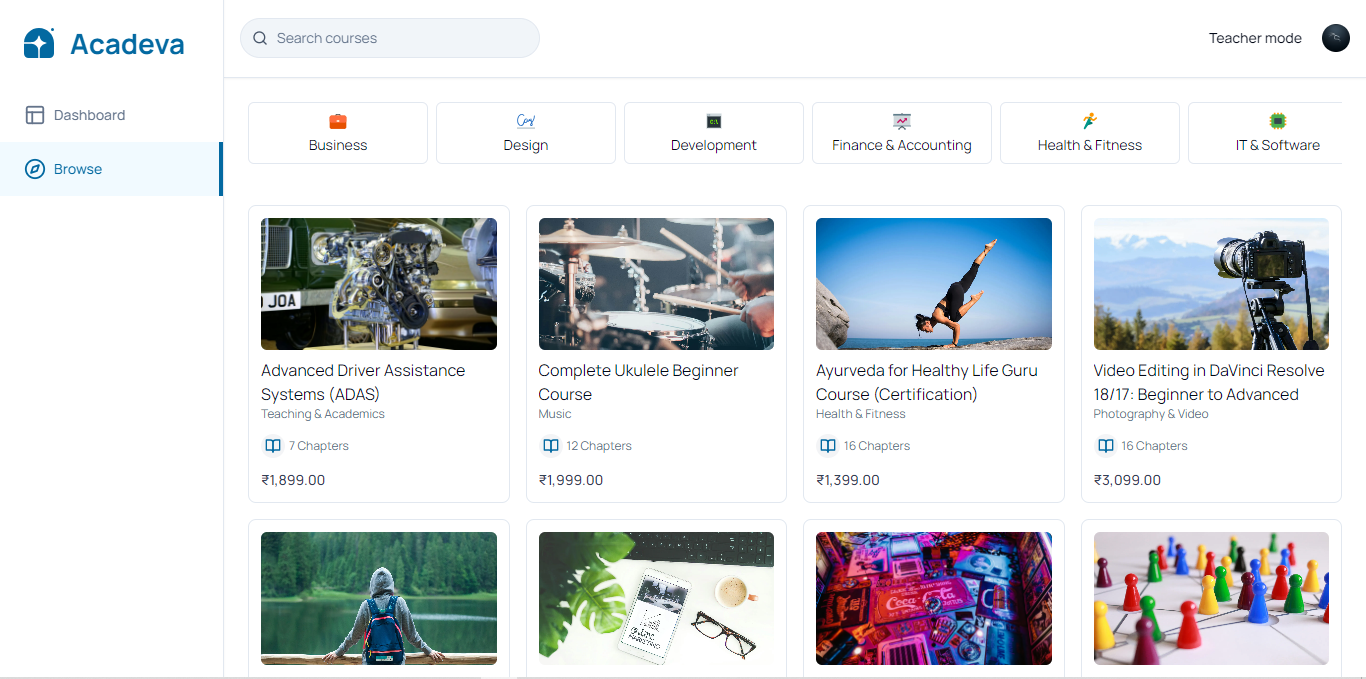Click the Health & Fitness runner icon
The image size is (1366, 679).
pos(1090,121)
